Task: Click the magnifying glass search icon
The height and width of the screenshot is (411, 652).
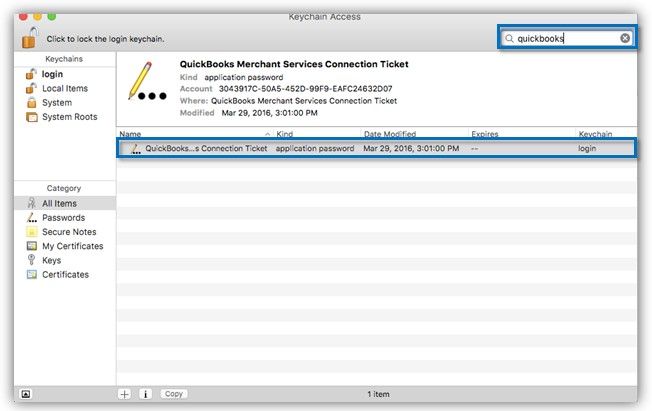Action: pos(509,39)
